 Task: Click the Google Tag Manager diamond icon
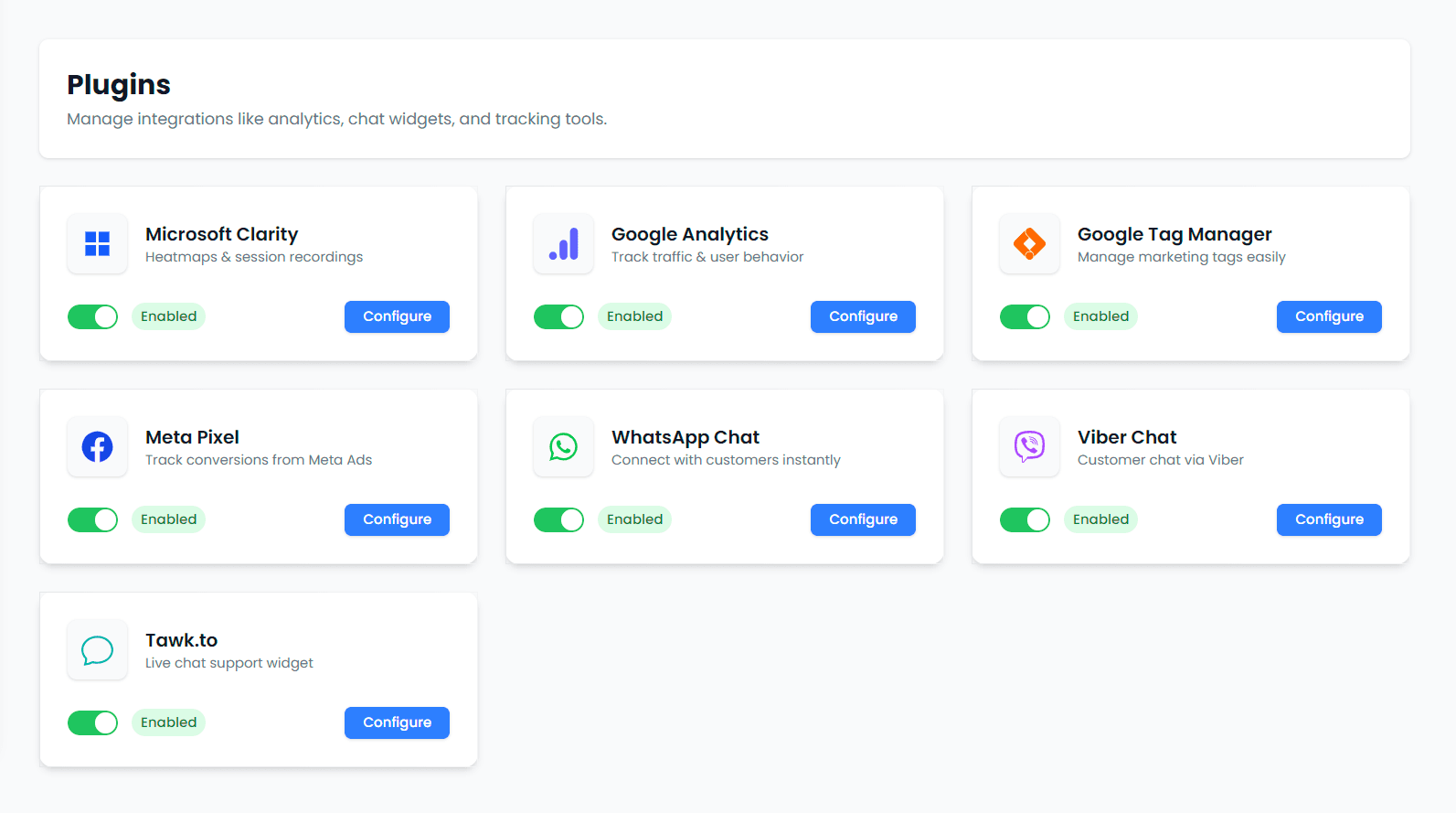1029,244
